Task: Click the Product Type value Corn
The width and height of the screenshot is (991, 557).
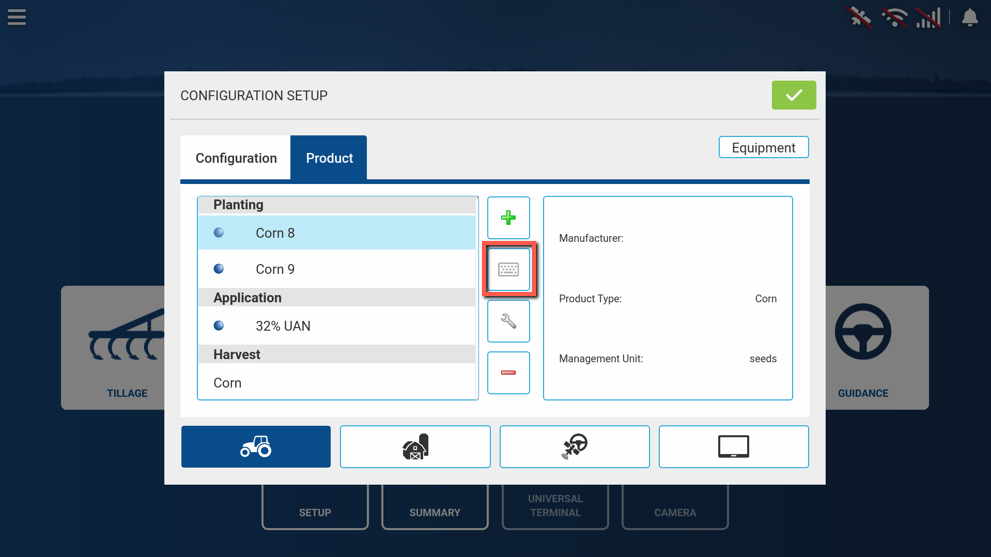Action: (765, 298)
